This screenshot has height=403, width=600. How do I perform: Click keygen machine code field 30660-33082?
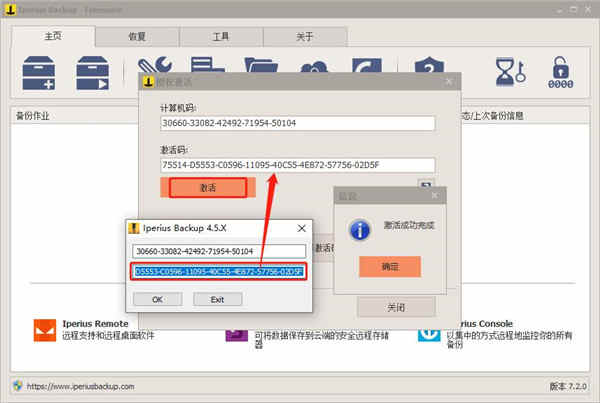click(219, 251)
